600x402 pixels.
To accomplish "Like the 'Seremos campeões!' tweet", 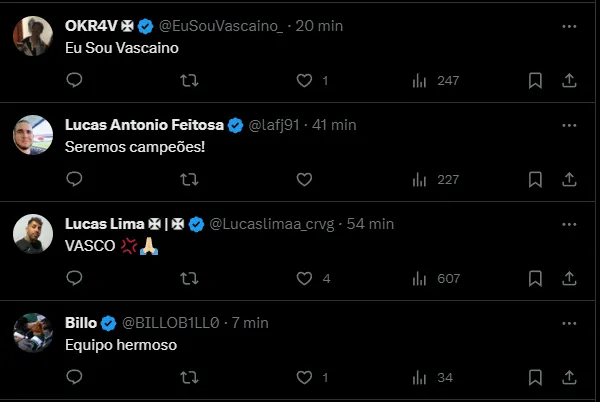I will tap(305, 179).
